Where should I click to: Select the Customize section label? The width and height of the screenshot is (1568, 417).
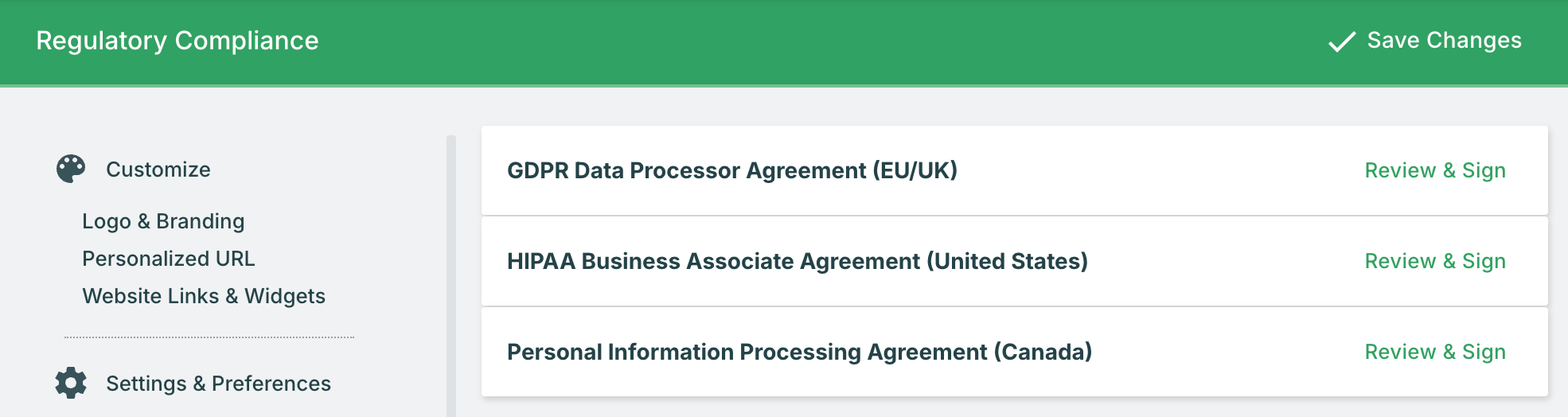158,170
